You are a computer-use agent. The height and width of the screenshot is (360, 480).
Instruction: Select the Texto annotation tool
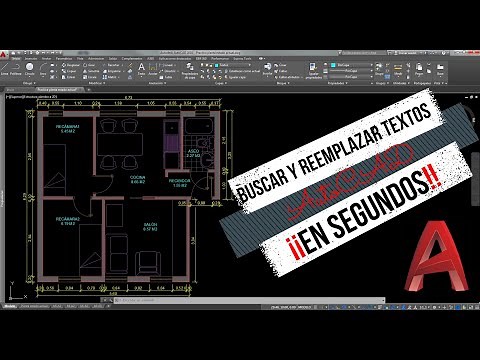pos(141,69)
